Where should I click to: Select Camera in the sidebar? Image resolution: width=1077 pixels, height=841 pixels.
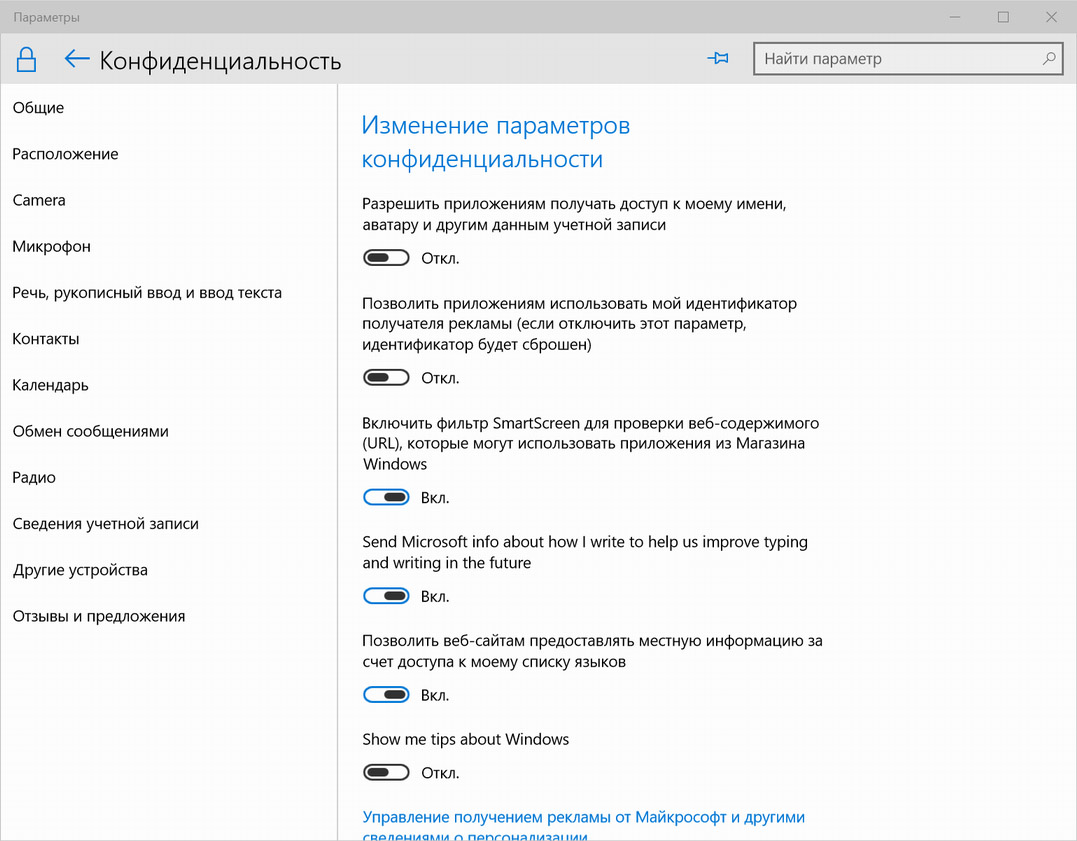[39, 200]
